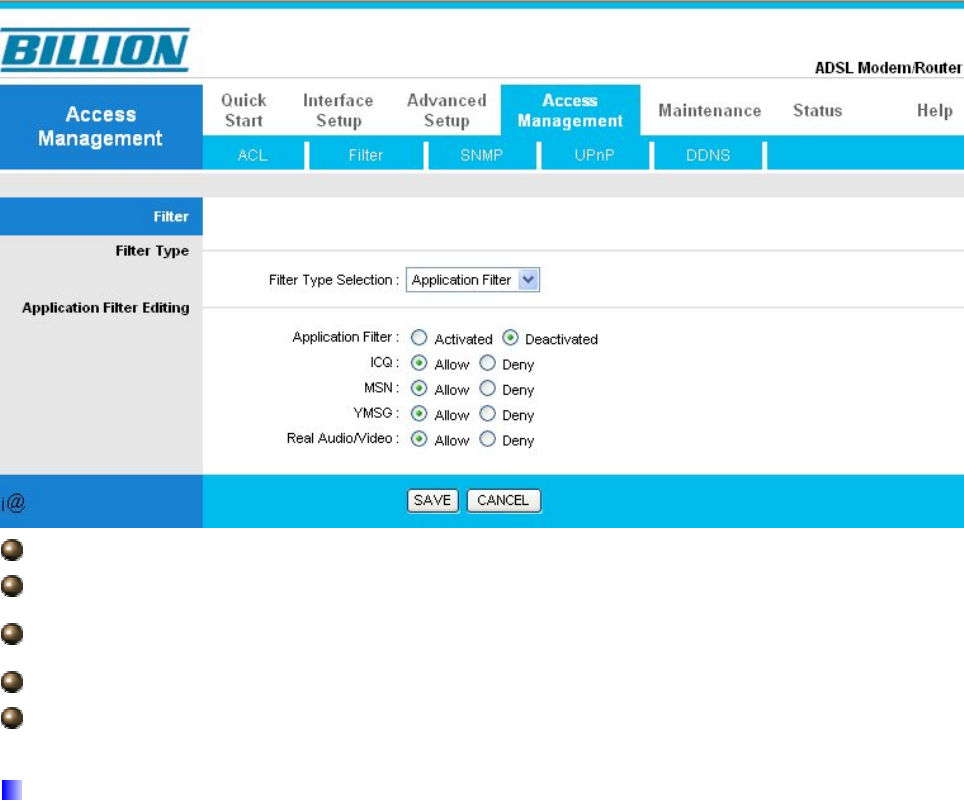Go to the DDNS sub-menu

point(708,155)
